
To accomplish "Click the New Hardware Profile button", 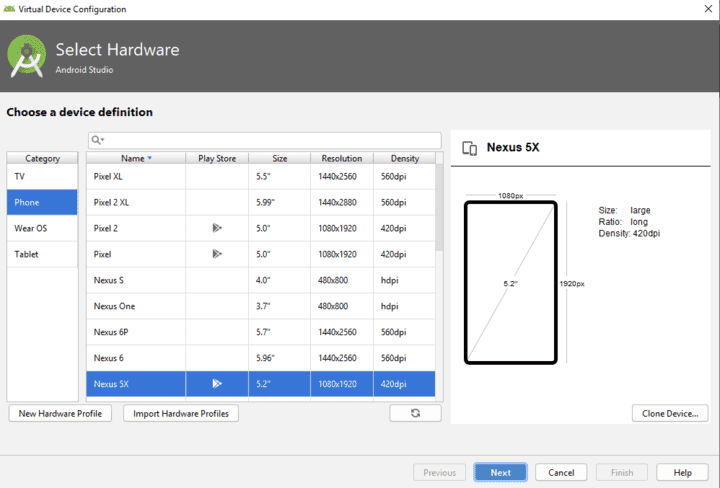I will 60,413.
